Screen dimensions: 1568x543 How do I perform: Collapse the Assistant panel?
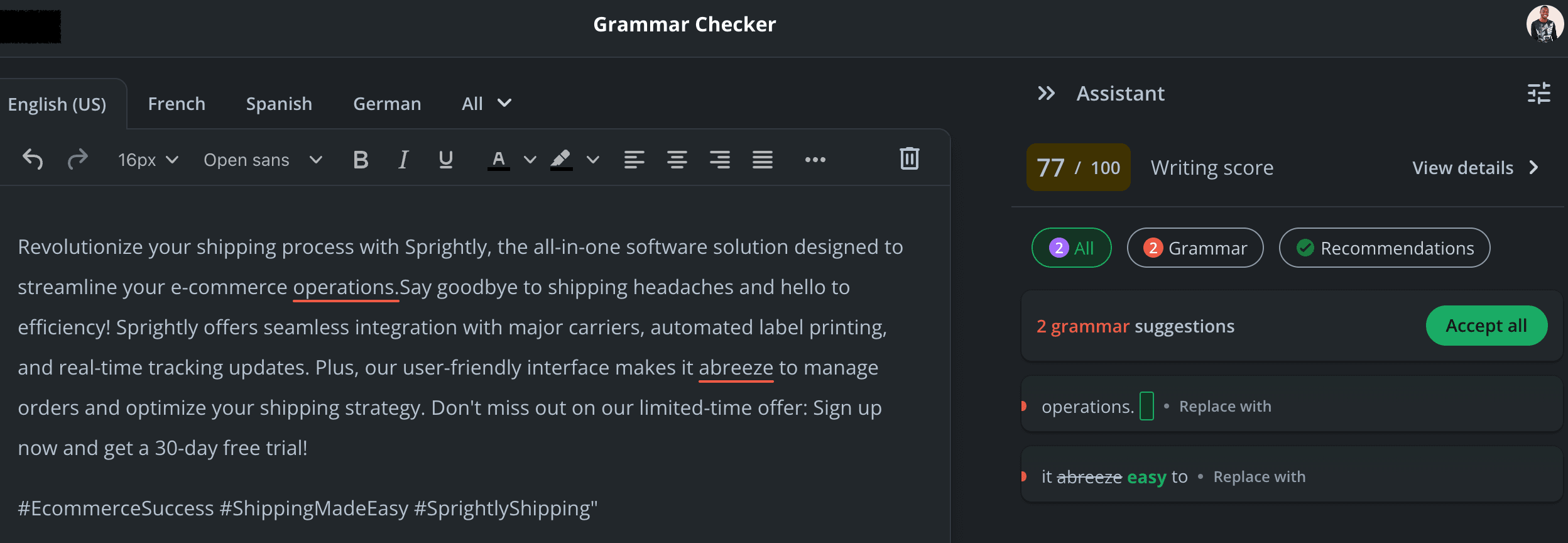pos(1047,93)
